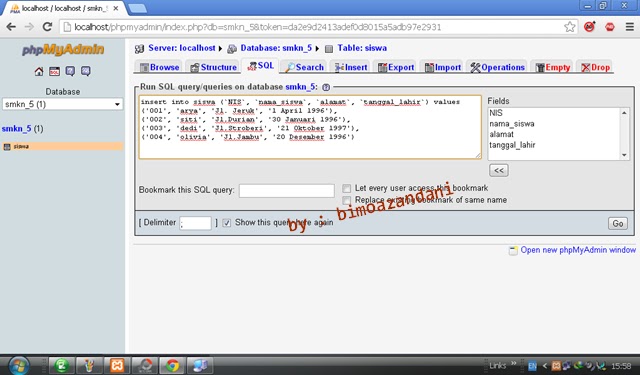The width and height of the screenshot is (640, 375).
Task: Open the Operations tab
Action: [497, 67]
